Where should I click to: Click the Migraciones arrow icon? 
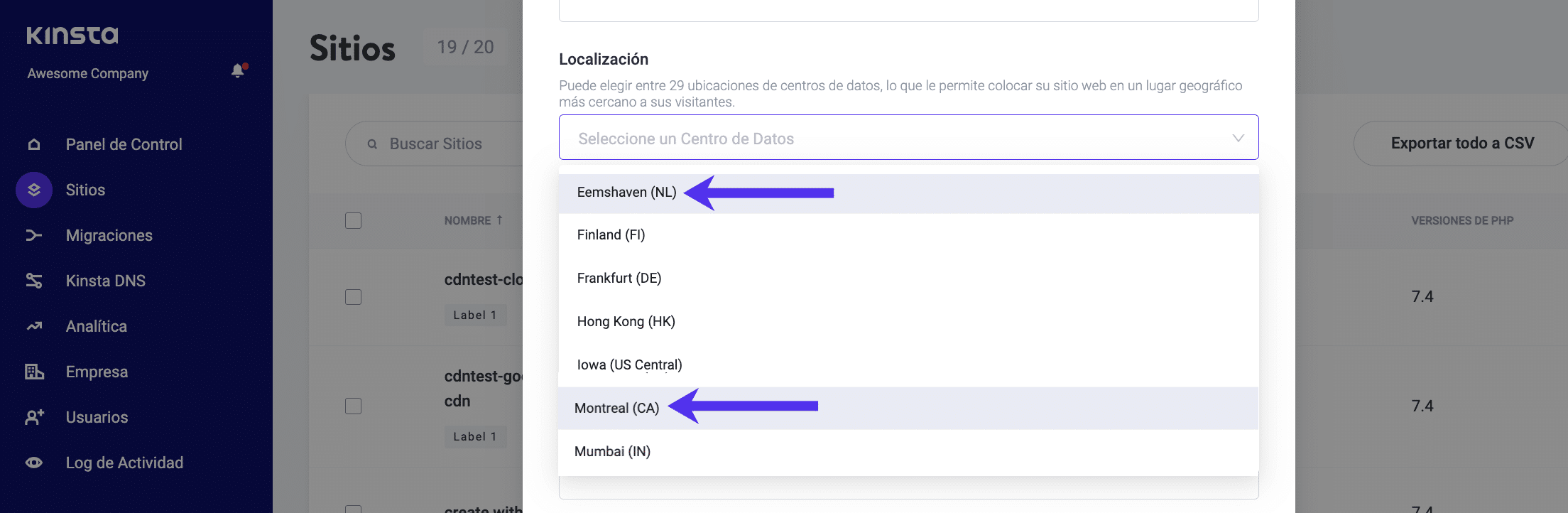[x=34, y=236]
